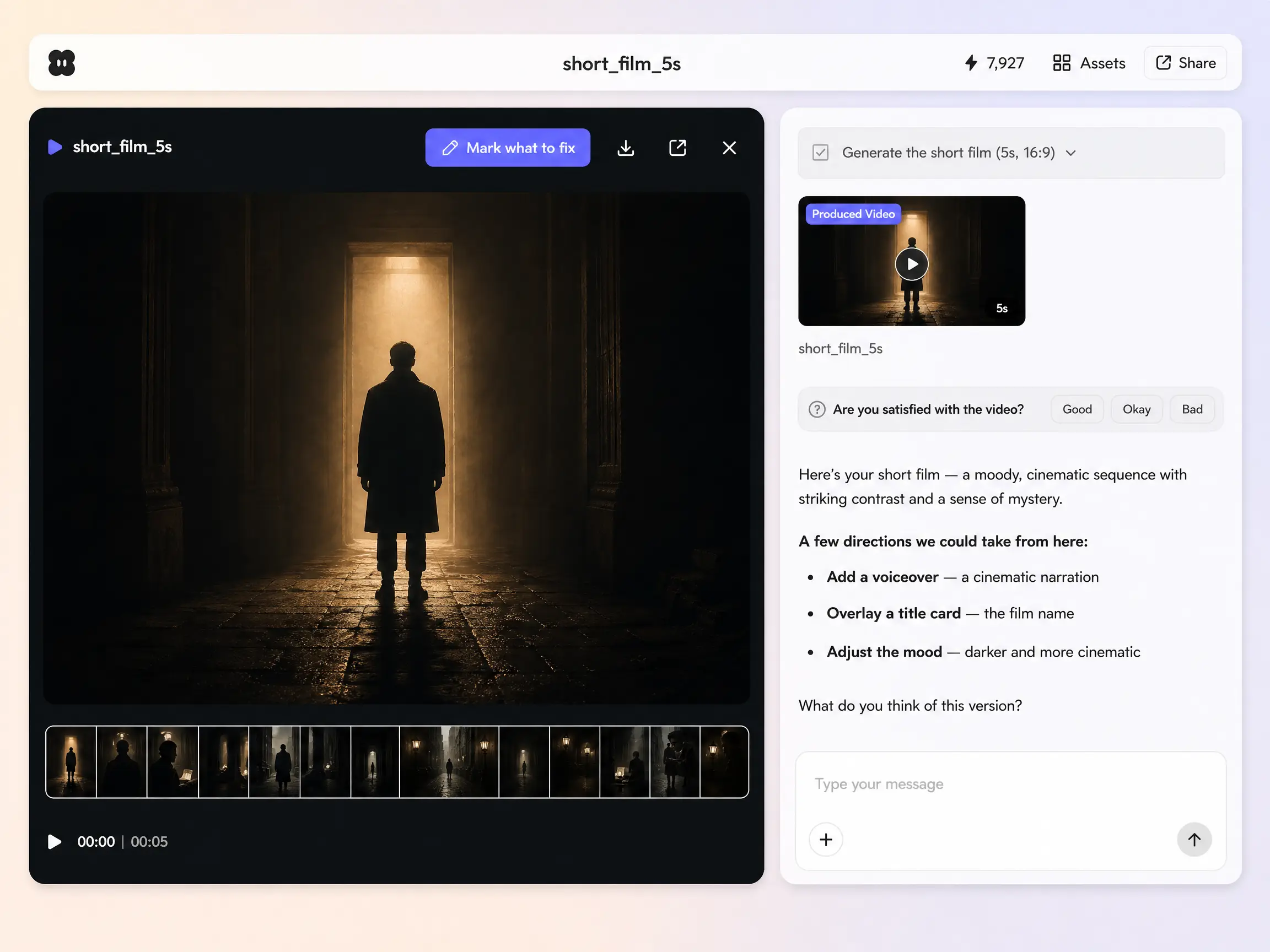Image resolution: width=1270 pixels, height=952 pixels.
Task: Download the short_film_5s video
Action: (x=625, y=148)
